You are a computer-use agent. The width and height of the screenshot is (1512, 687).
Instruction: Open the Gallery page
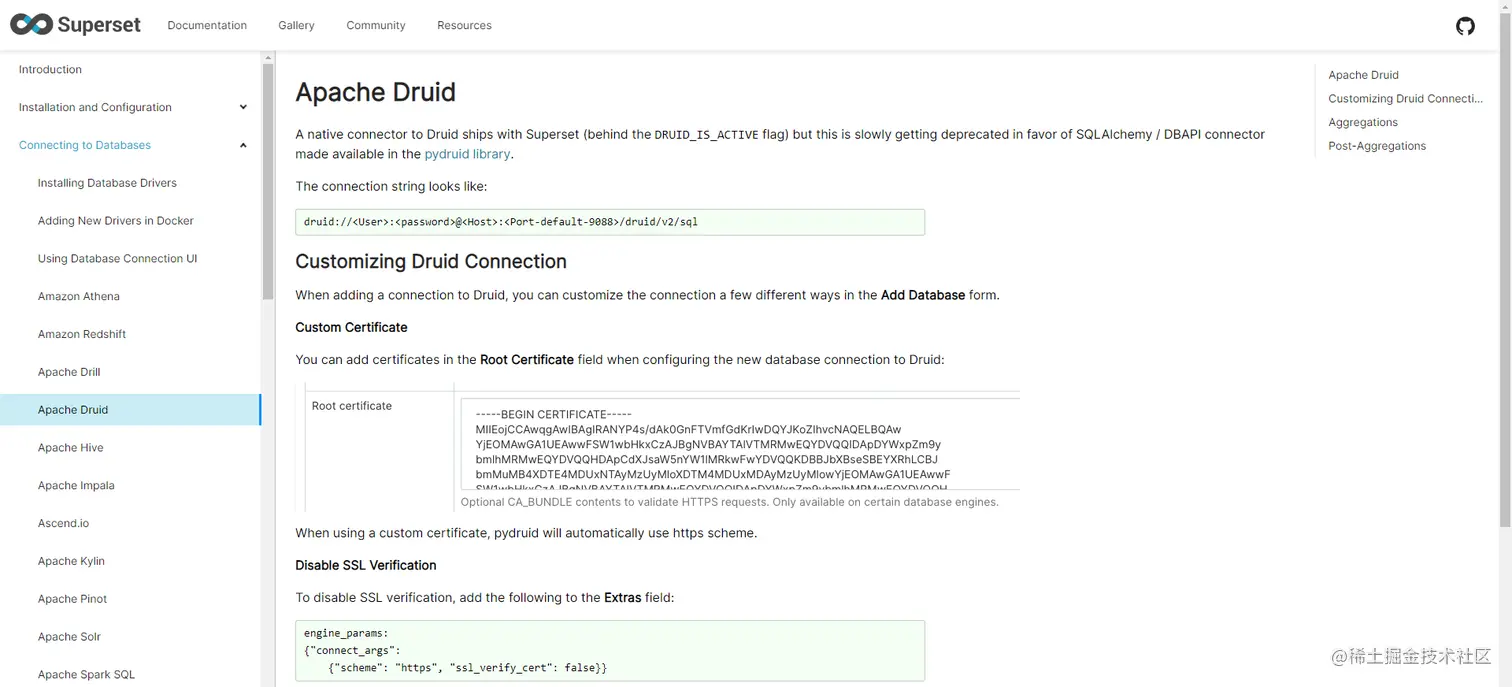click(x=296, y=26)
